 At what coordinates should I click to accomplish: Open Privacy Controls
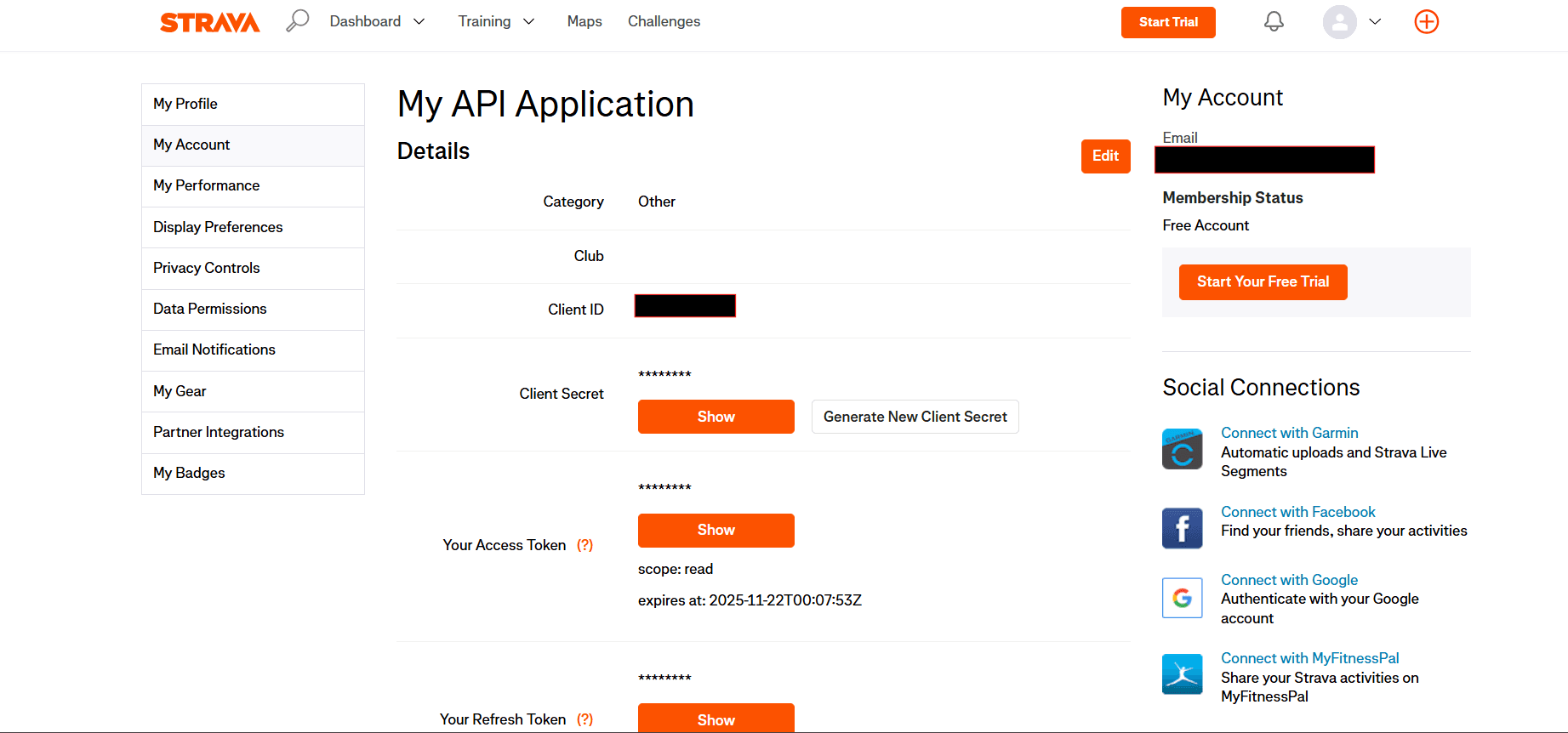[x=254, y=269]
